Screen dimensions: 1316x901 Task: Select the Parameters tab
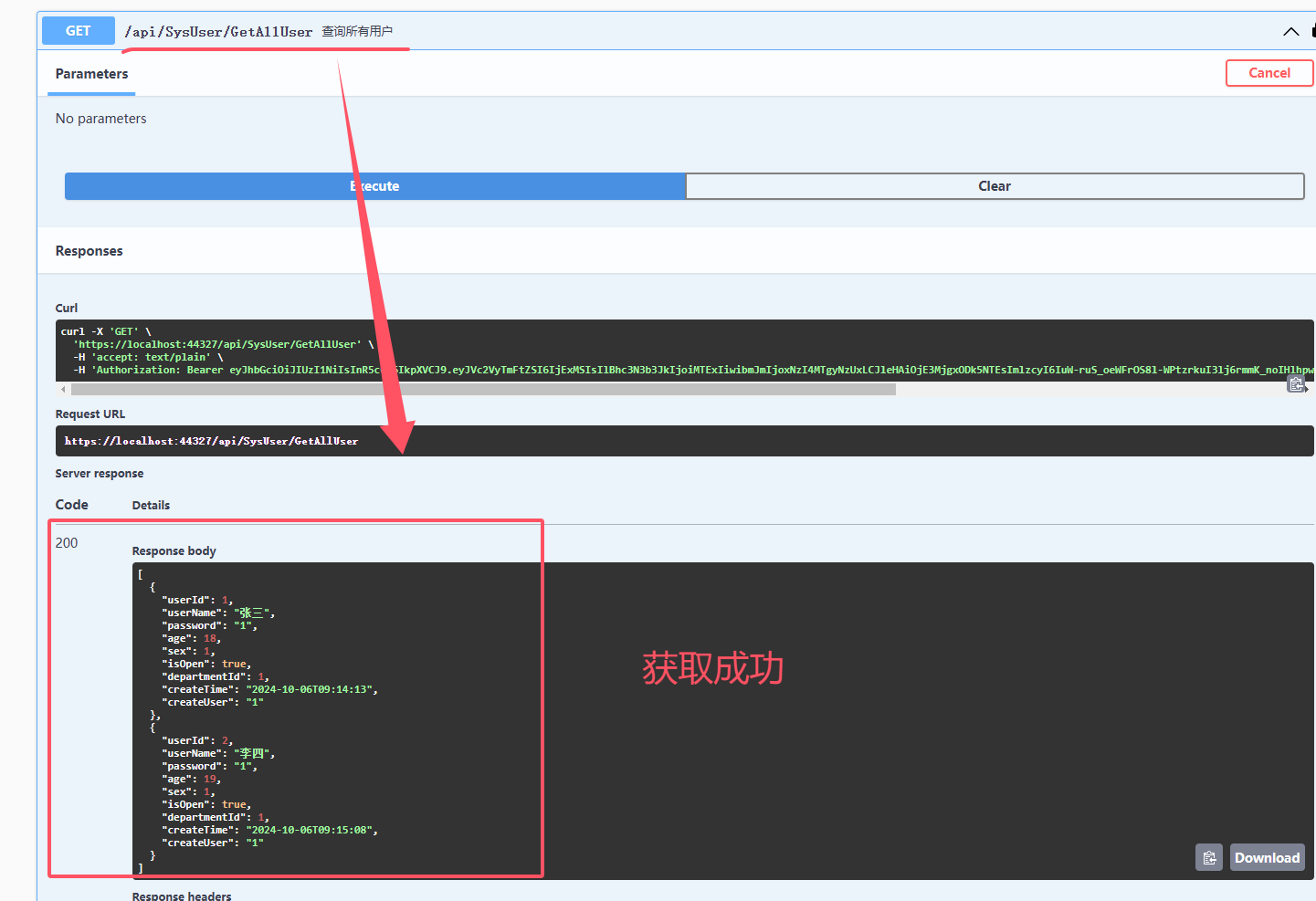coord(91,74)
